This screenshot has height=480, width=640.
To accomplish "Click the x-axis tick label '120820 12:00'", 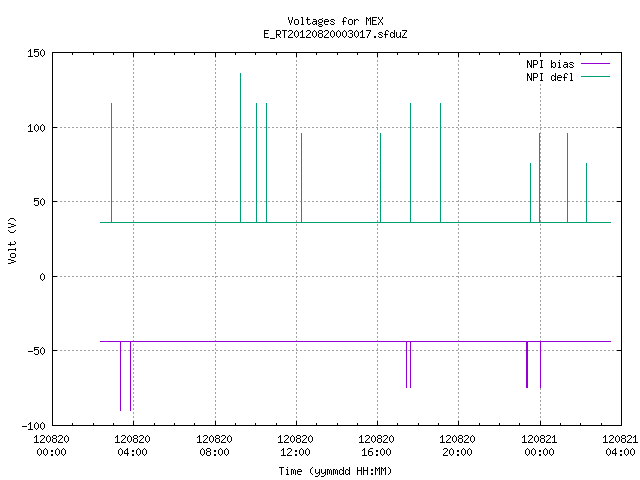I will tap(295, 445).
